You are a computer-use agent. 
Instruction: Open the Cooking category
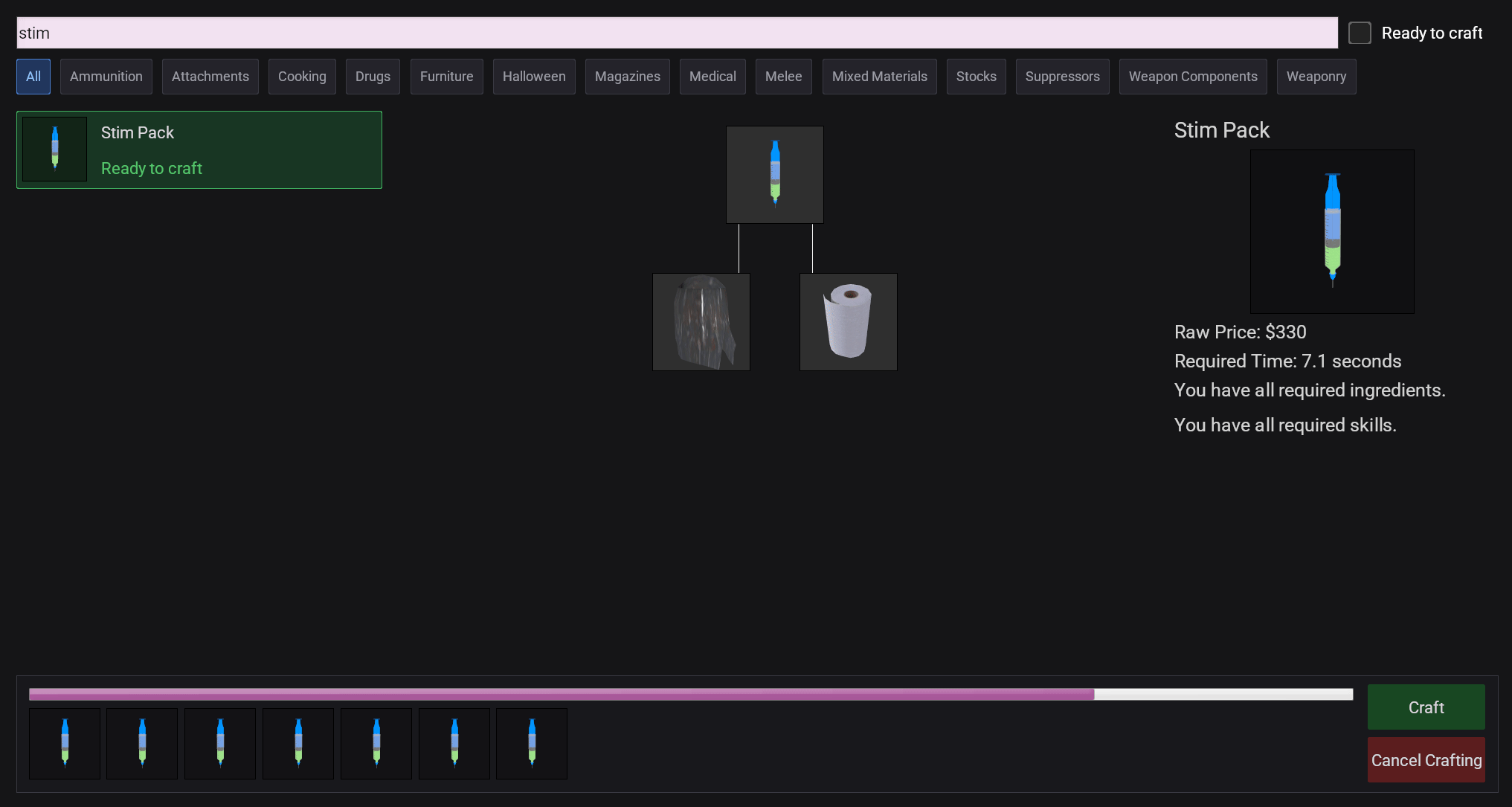(x=302, y=76)
